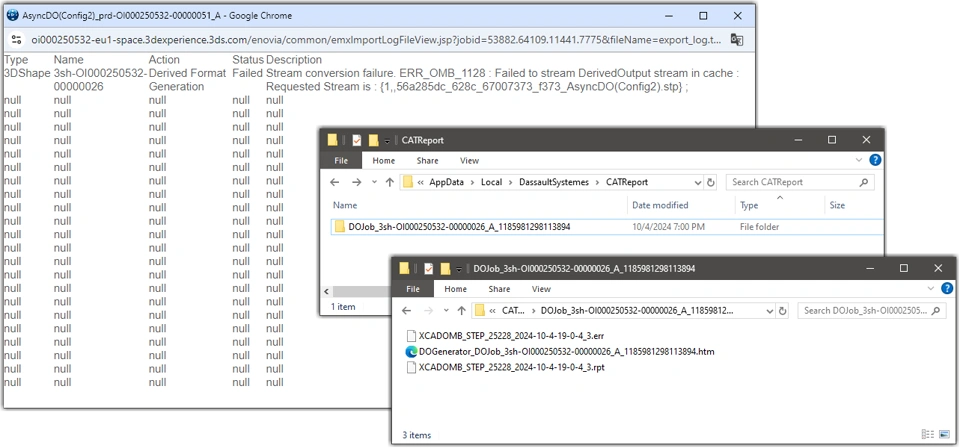Click the 3sh-OI000250532-00000026 name in log

[99, 80]
